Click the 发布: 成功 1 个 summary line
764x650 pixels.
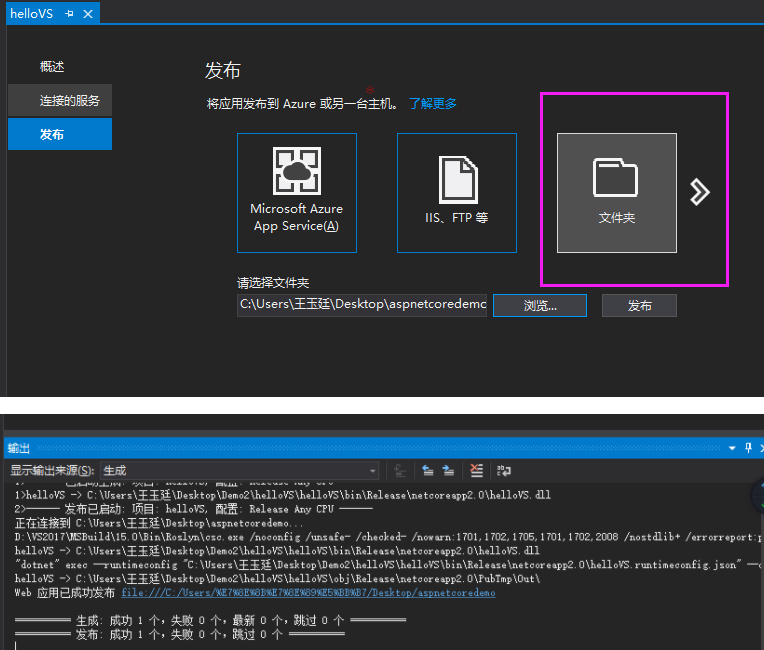[180, 634]
